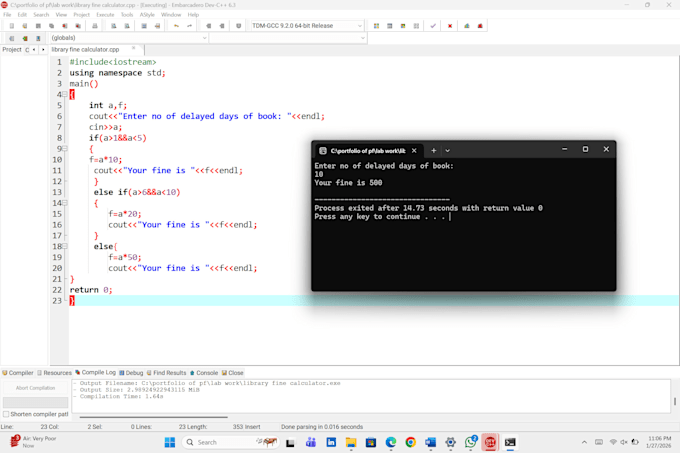680x453 pixels.
Task: Click the Rebuild All toolbar icon
Action: 416,26
